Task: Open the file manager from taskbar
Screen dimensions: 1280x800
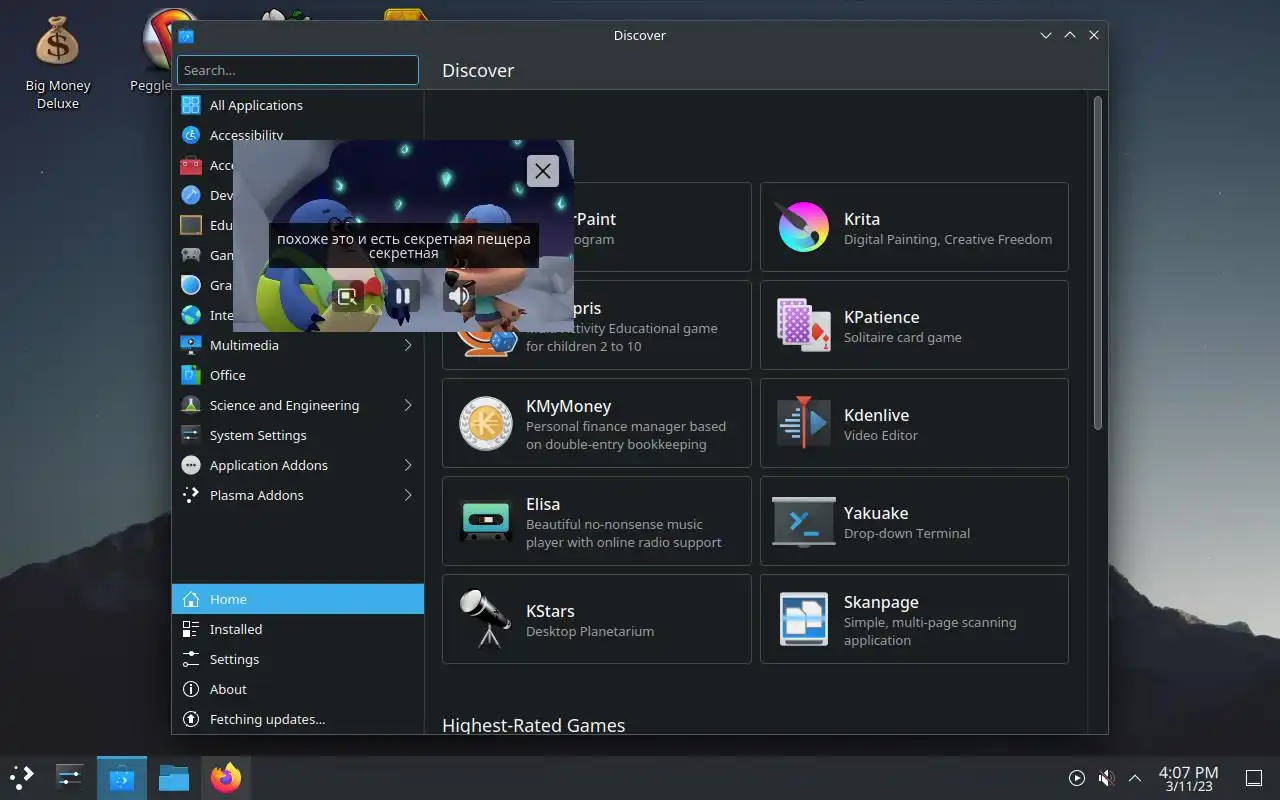Action: 174,777
